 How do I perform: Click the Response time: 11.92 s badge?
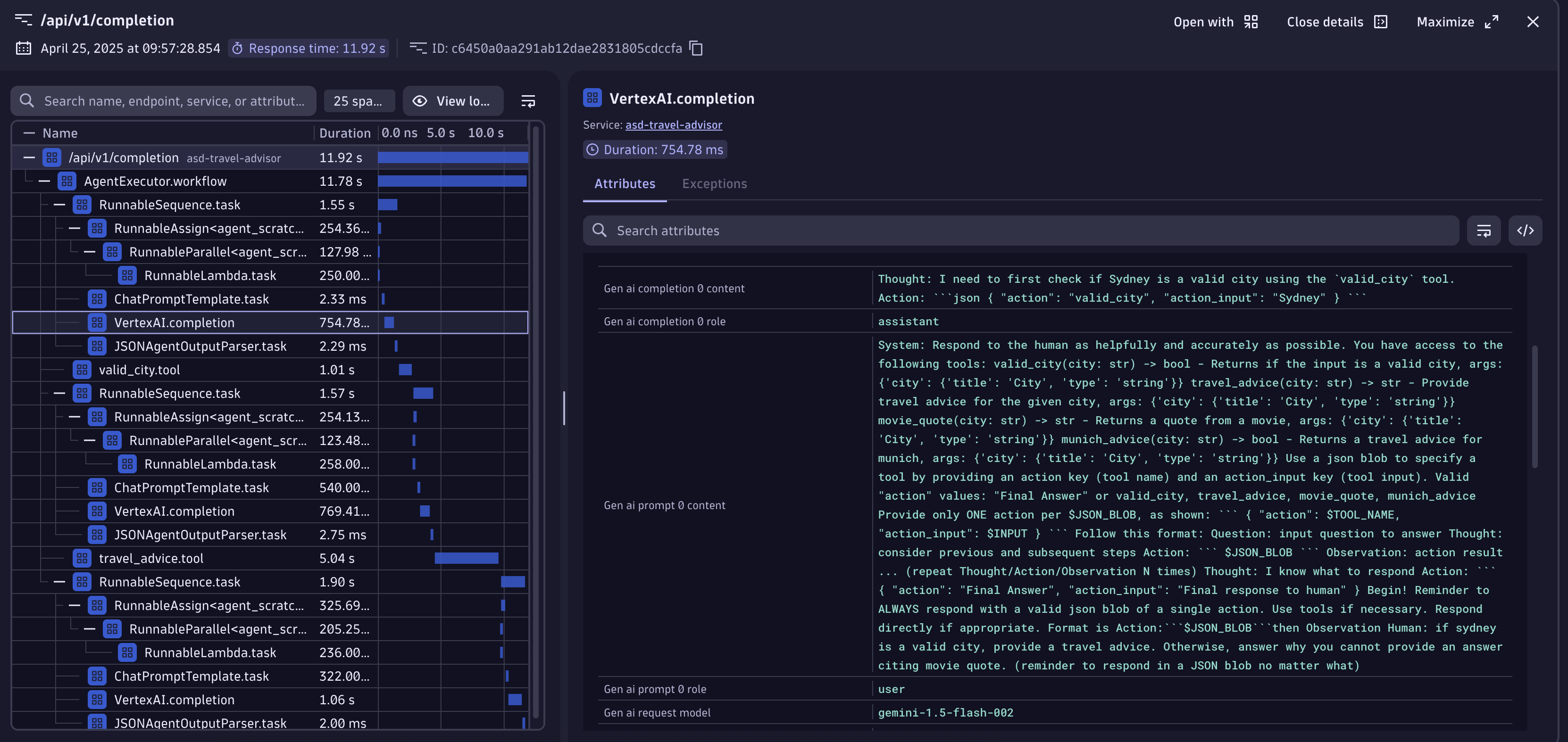pos(309,48)
